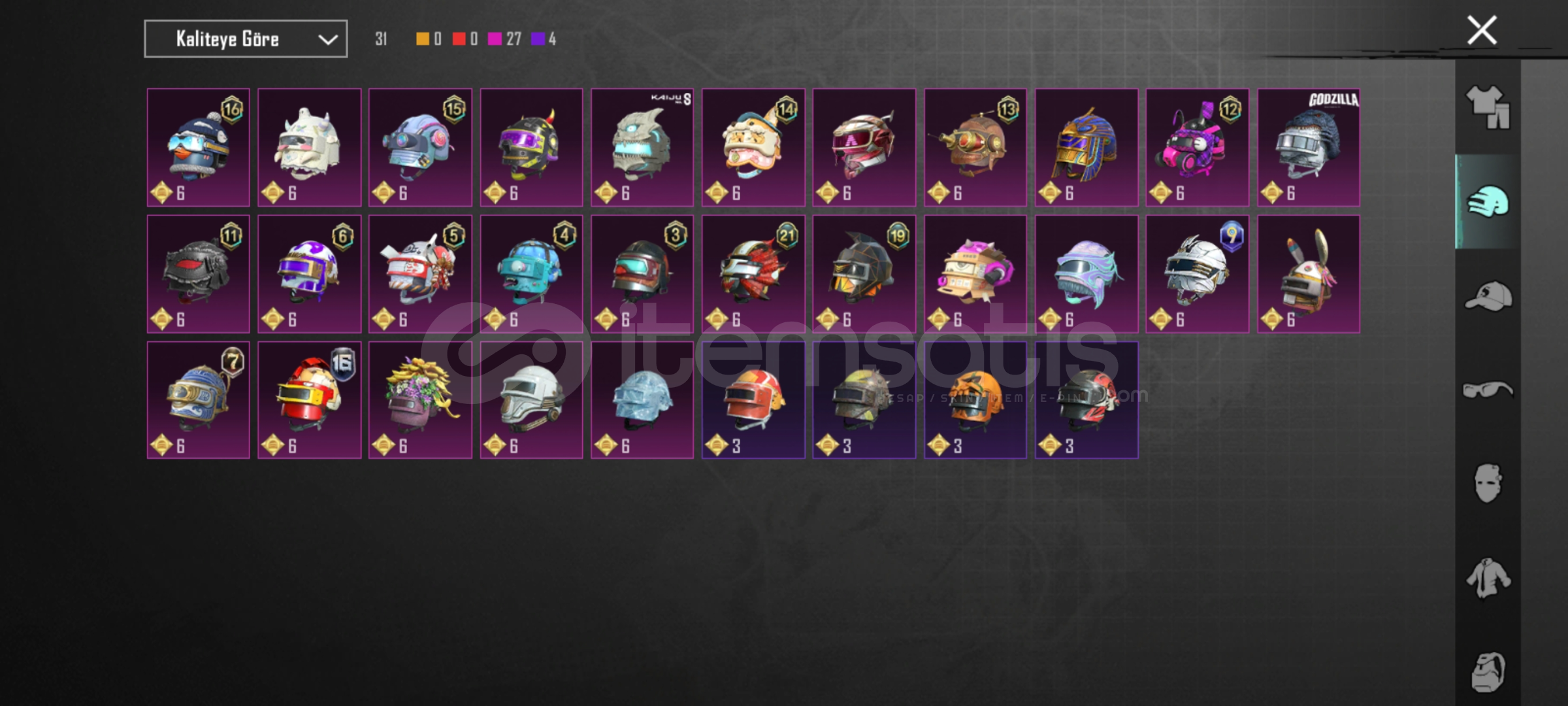Viewport: 1568px width, 706px height.
Task: Choose the flower-covered helmet skin
Action: click(420, 400)
